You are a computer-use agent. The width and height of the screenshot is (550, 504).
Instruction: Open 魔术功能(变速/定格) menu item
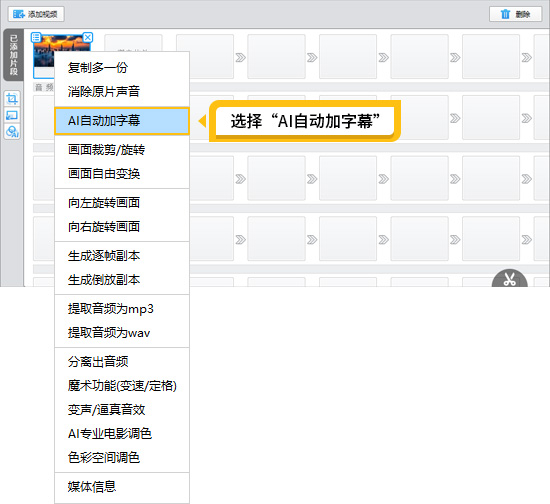[x=122, y=386]
